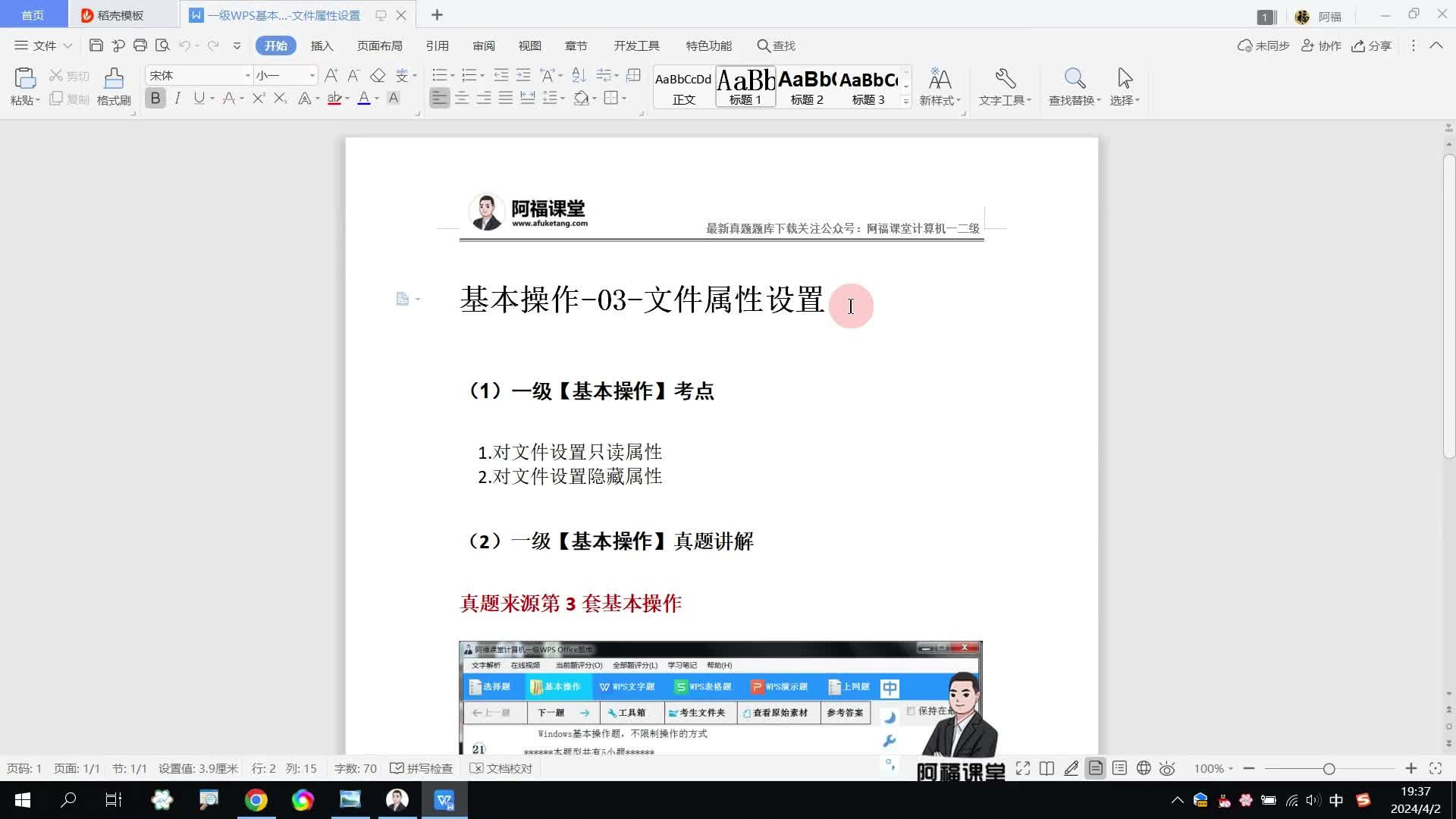The height and width of the screenshot is (819, 1456).
Task: Open the 文件 menu dropdown
Action: pos(44,45)
